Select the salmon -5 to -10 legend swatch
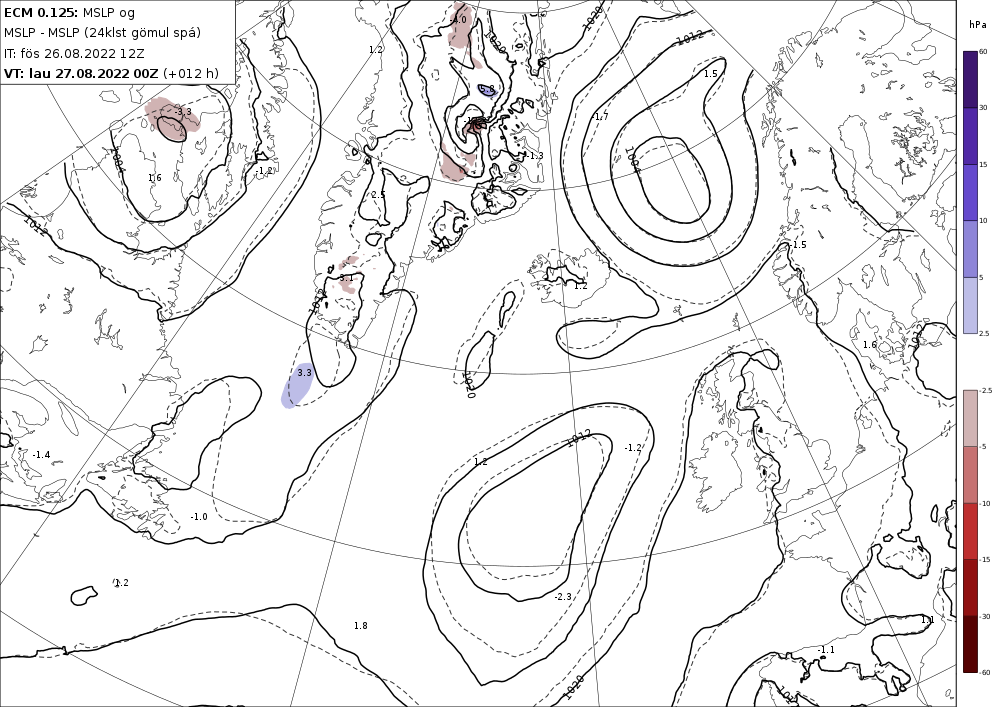This screenshot has height=707, width=1000. 970,474
